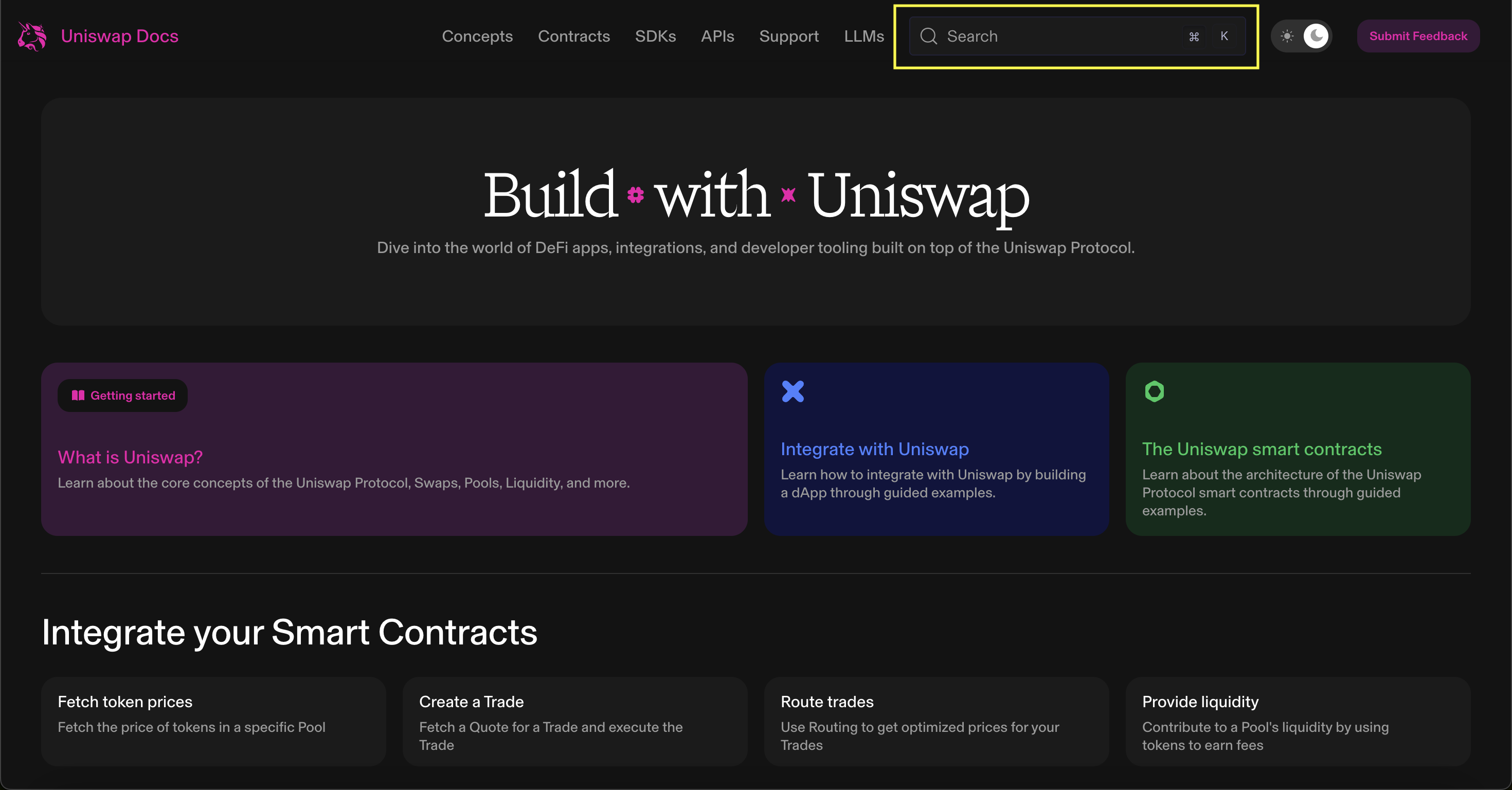Click the green hexagon icon on contracts card

(1154, 391)
